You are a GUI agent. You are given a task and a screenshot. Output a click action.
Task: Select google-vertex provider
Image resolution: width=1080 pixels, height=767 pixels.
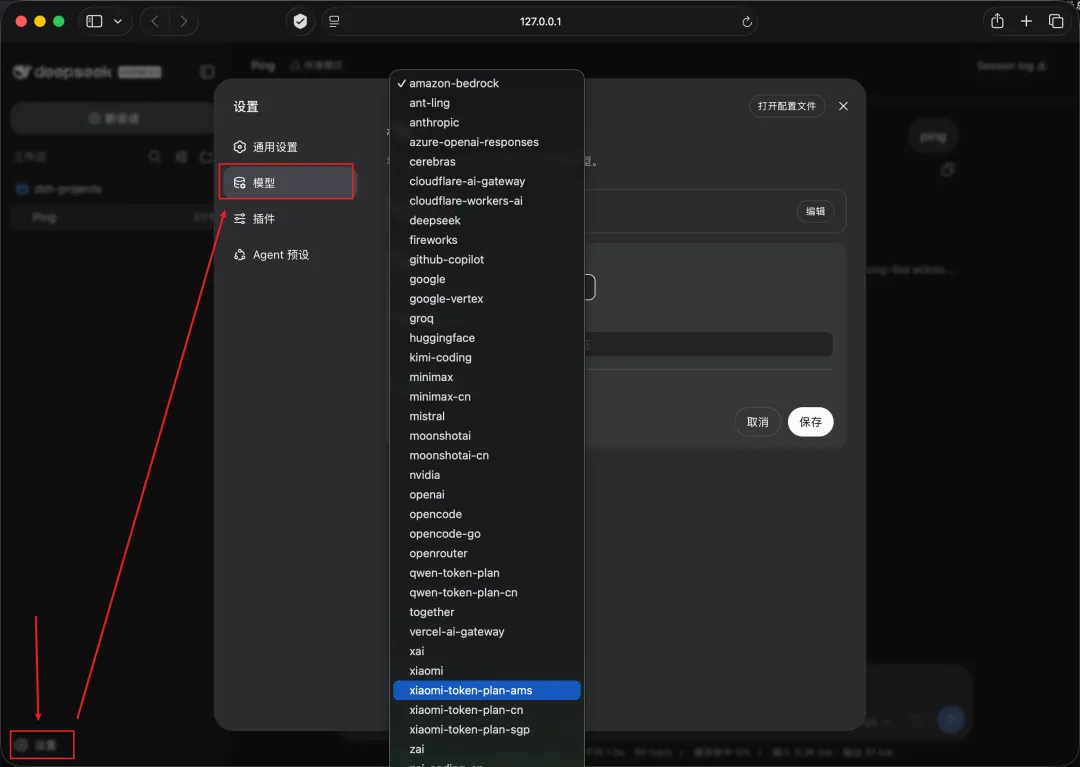[x=486, y=299]
